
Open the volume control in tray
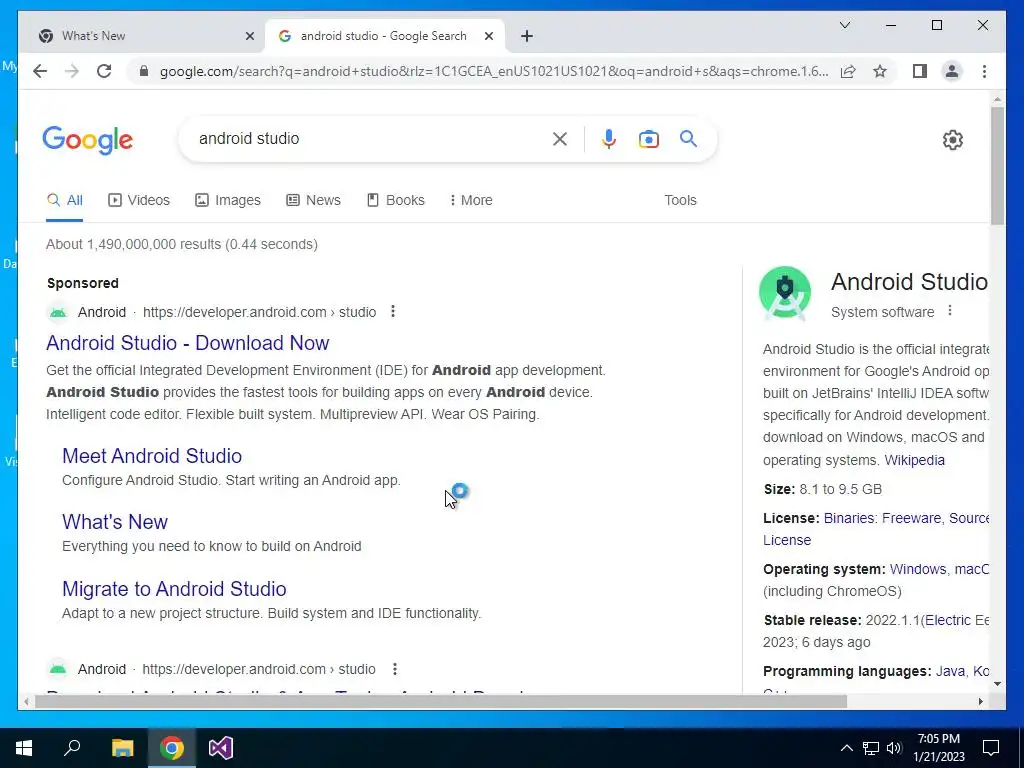click(x=894, y=748)
